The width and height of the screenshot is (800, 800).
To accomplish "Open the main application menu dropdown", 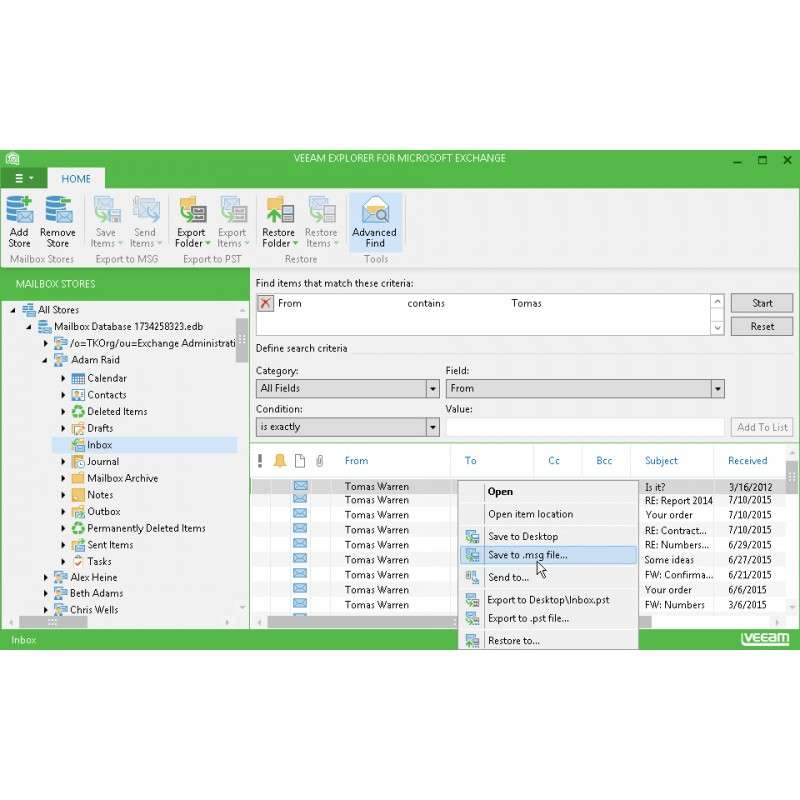I will coord(23,178).
